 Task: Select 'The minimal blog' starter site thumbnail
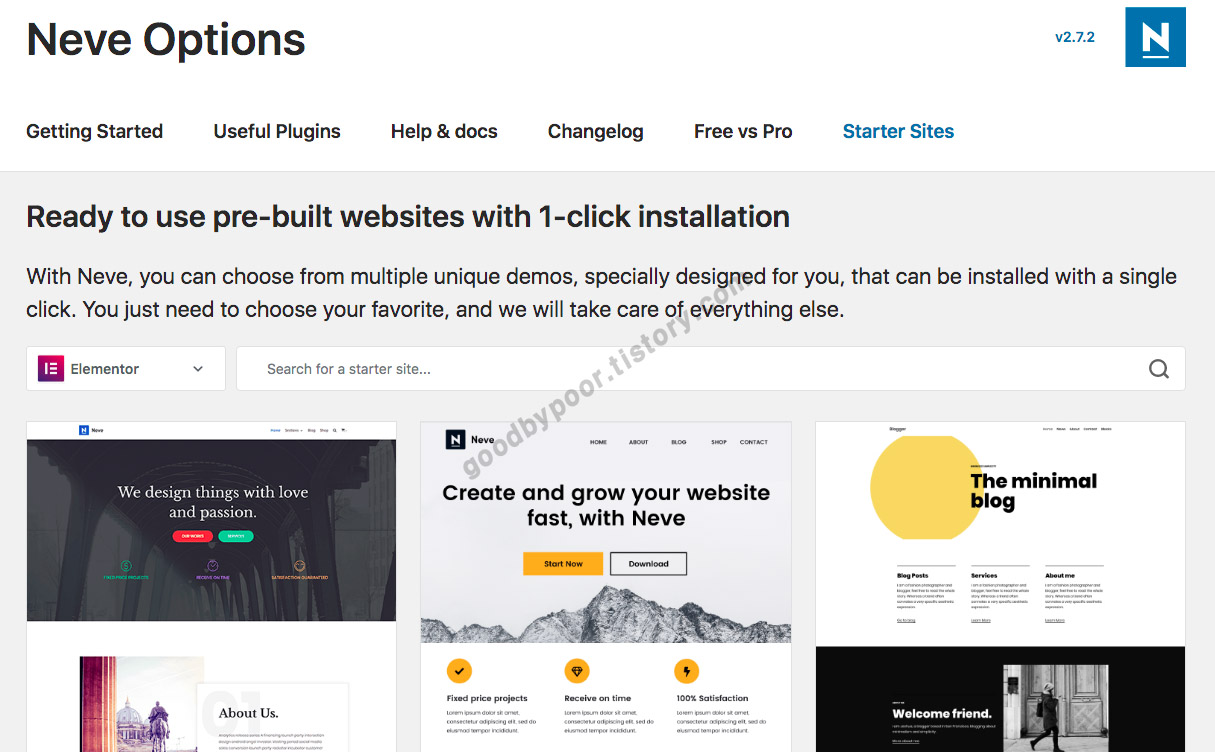[x=1000, y=586]
